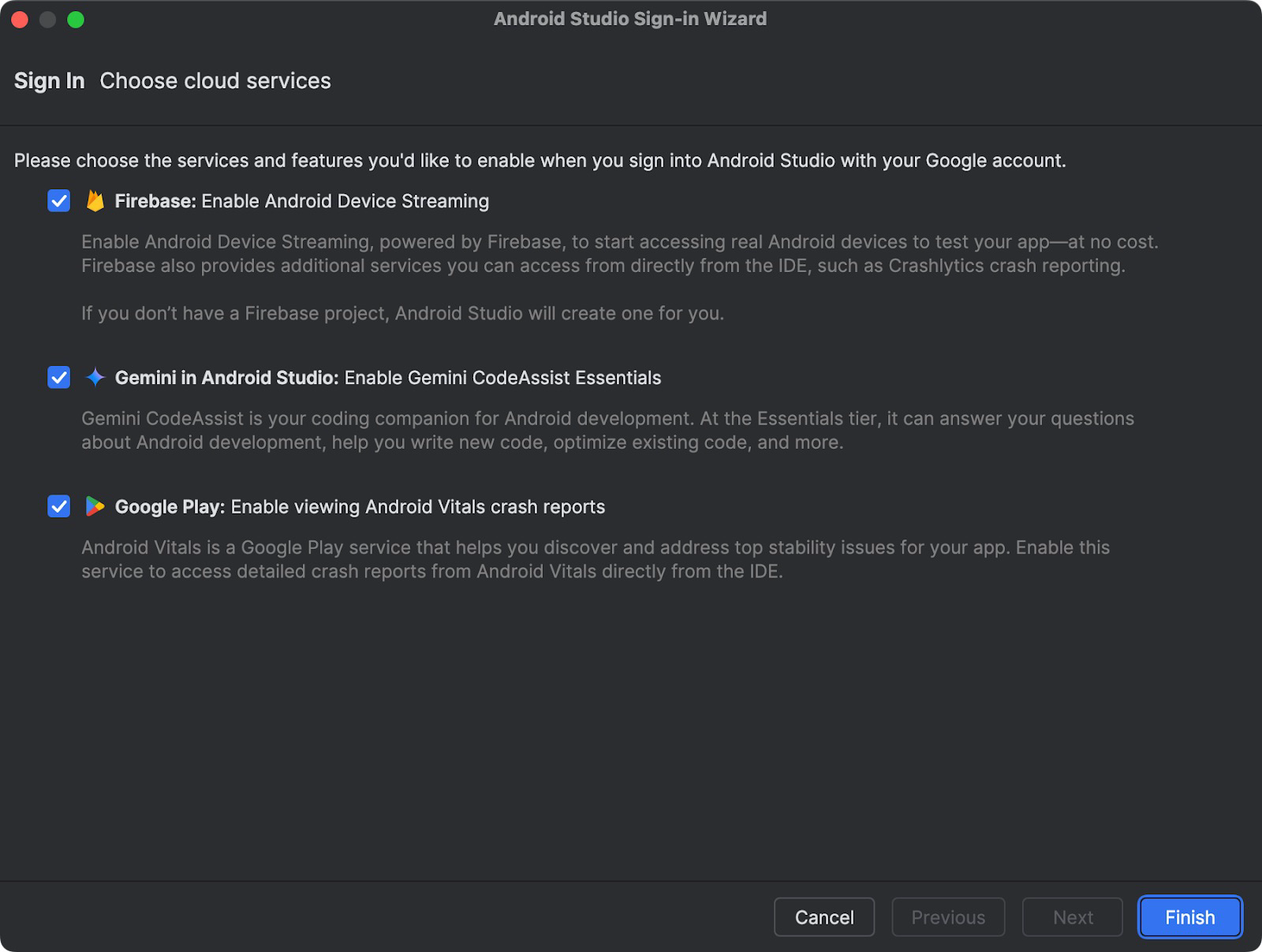Click the Android Vitals description text

(x=596, y=559)
